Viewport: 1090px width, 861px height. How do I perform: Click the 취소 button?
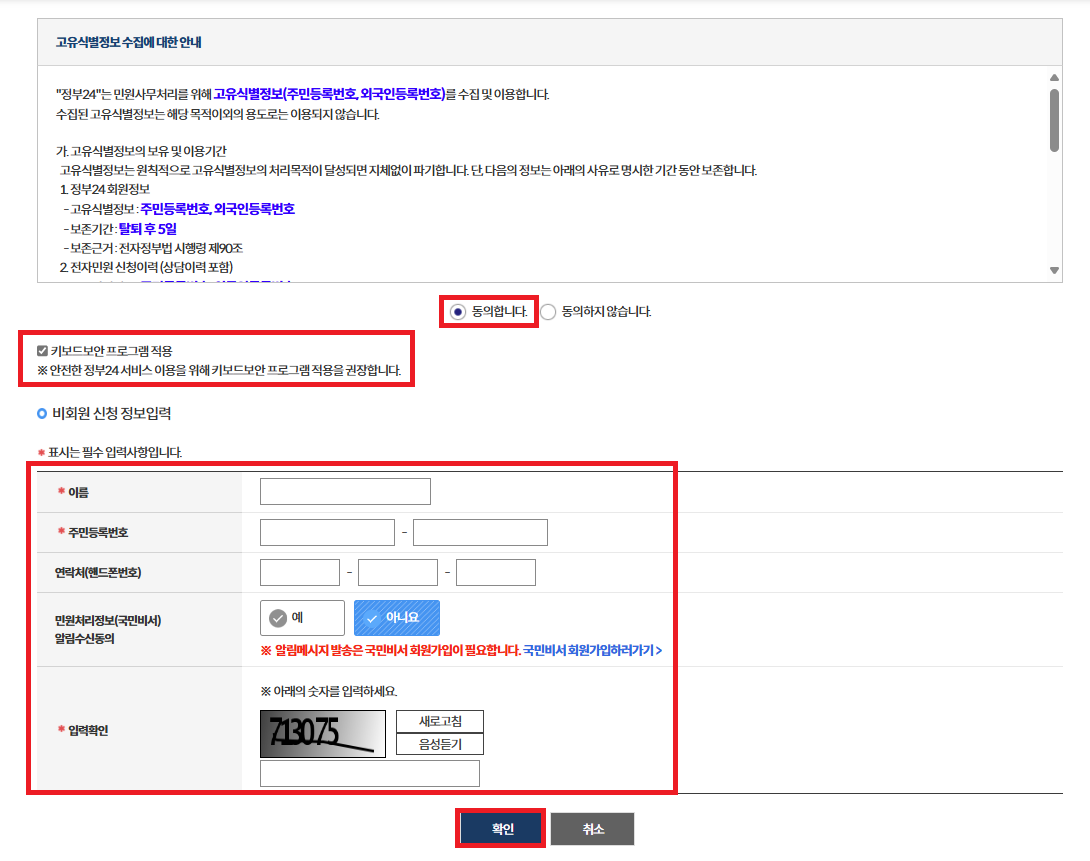click(592, 829)
